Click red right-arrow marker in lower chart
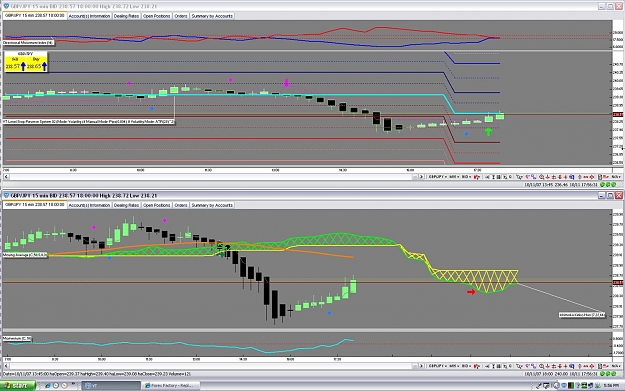The width and height of the screenshot is (625, 391). (471, 292)
